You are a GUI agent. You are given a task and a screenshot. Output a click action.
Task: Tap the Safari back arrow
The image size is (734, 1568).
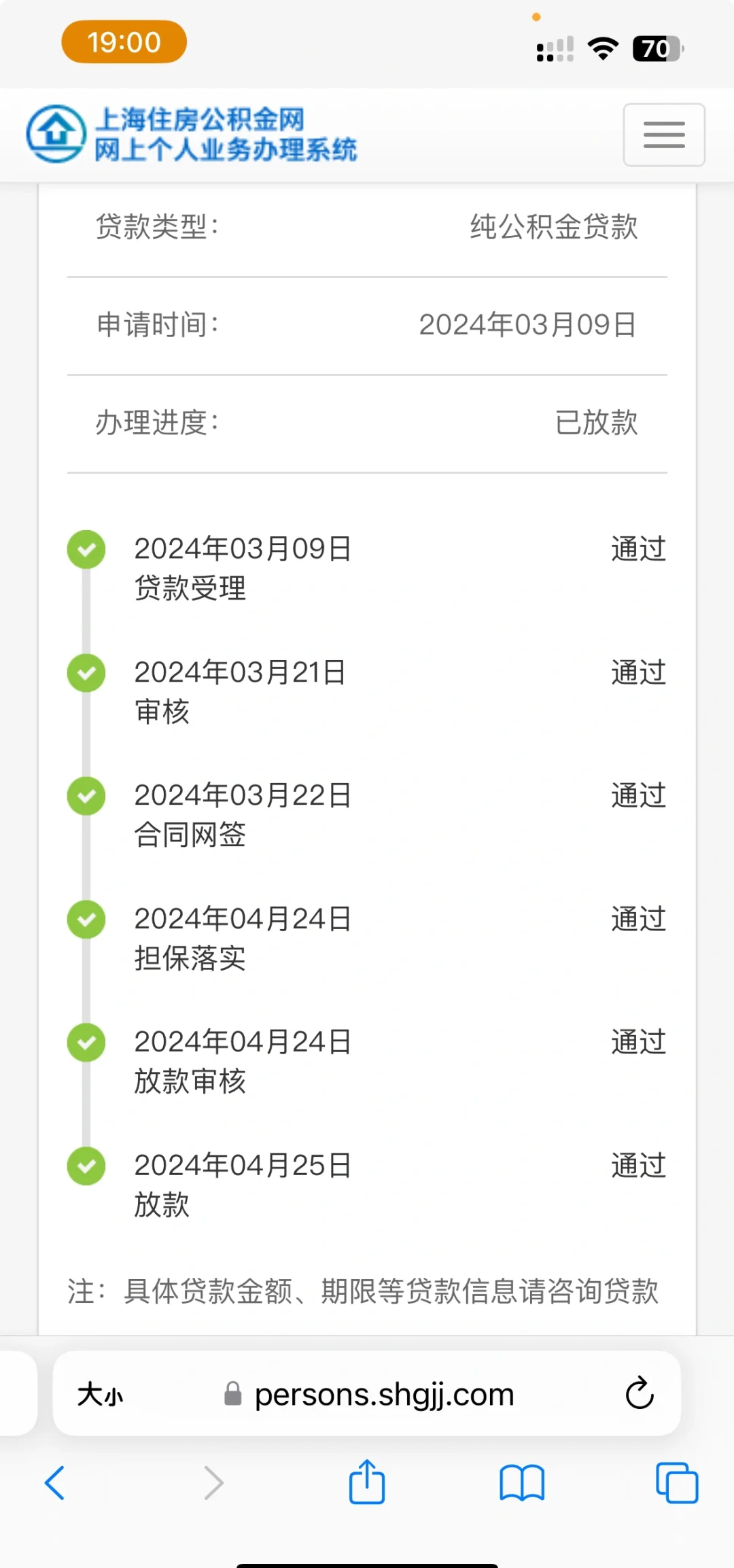[55, 1482]
